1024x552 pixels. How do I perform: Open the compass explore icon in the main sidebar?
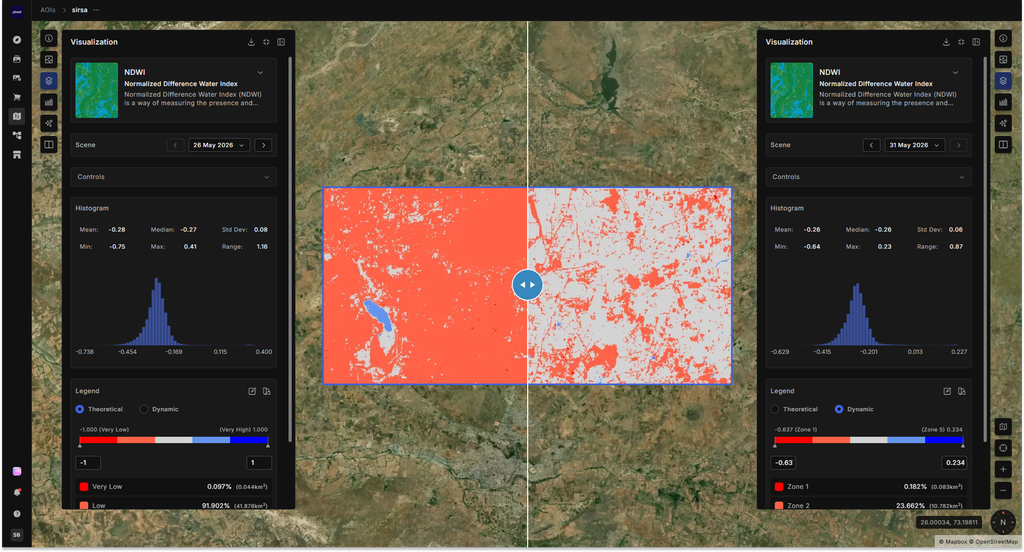pos(17,40)
